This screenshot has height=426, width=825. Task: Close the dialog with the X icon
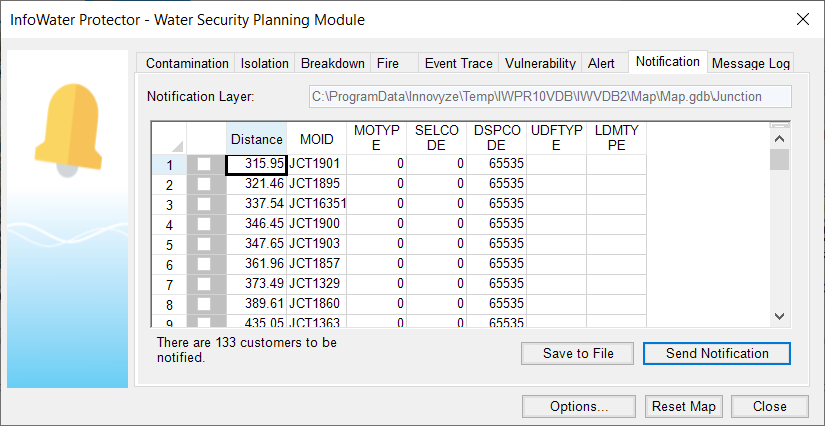[802, 20]
